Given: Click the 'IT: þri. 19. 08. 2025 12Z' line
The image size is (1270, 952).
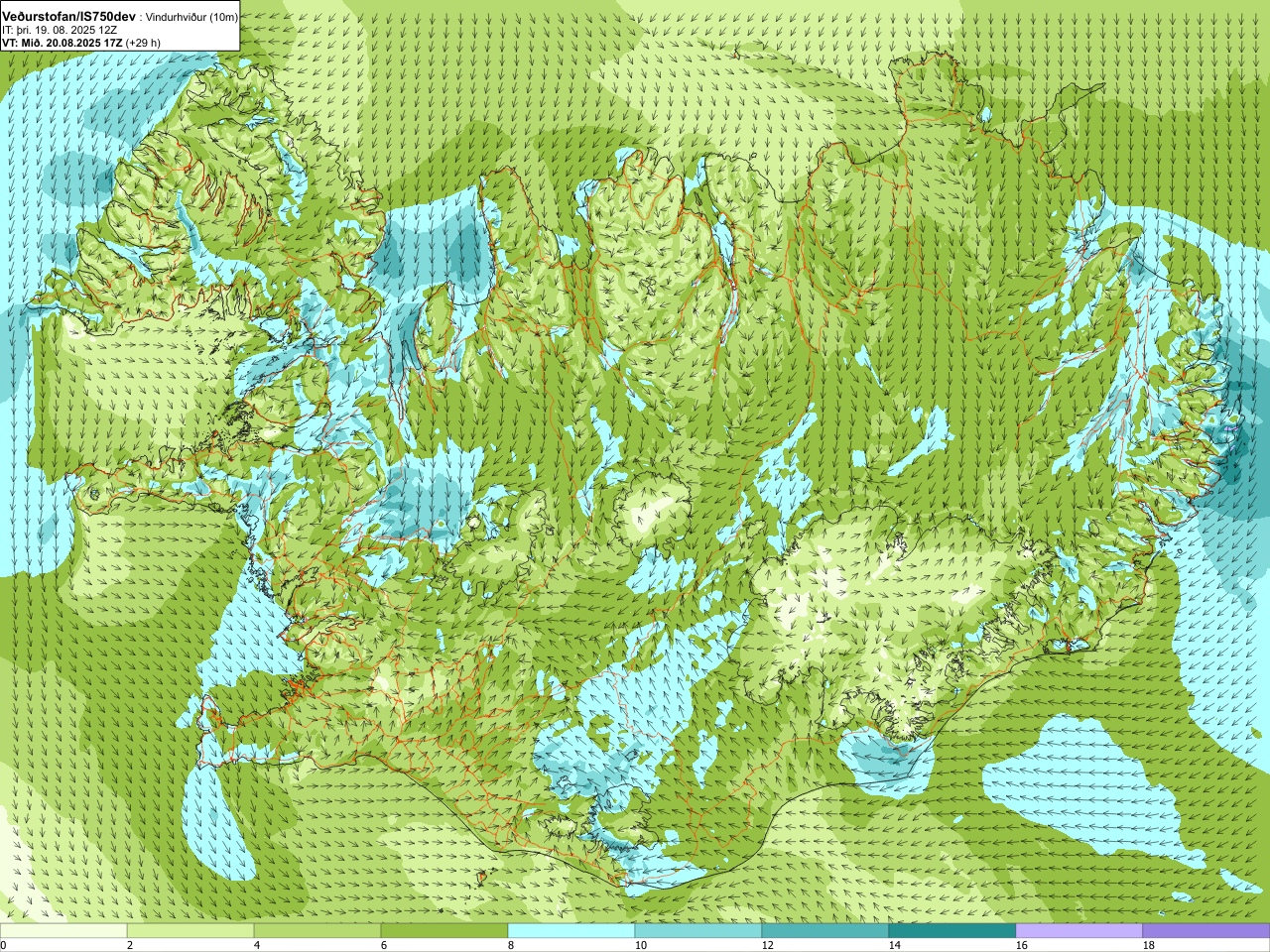Looking at the screenshot, I should tap(60, 31).
